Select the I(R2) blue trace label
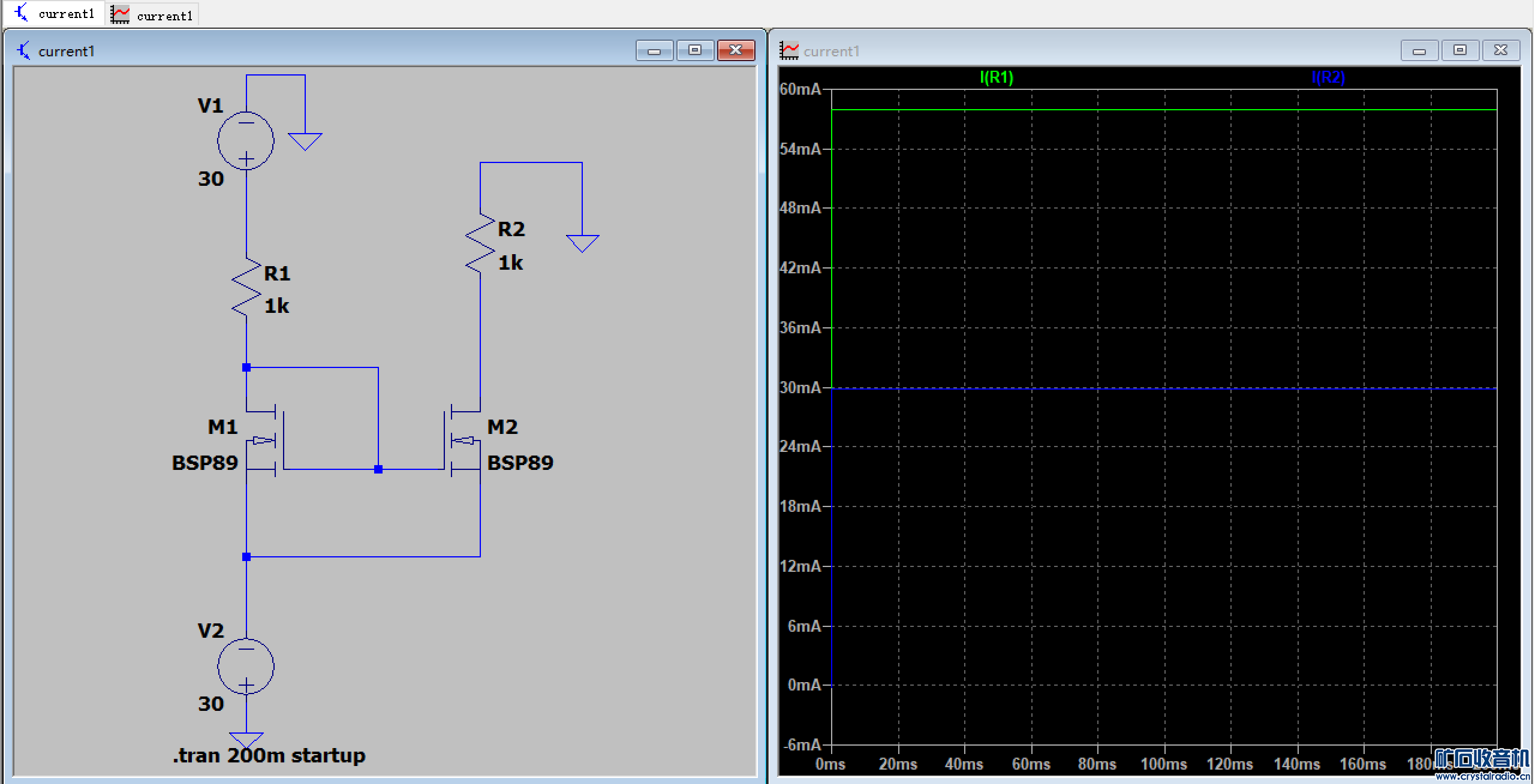Image resolution: width=1535 pixels, height=784 pixels. pyautogui.click(x=1328, y=77)
